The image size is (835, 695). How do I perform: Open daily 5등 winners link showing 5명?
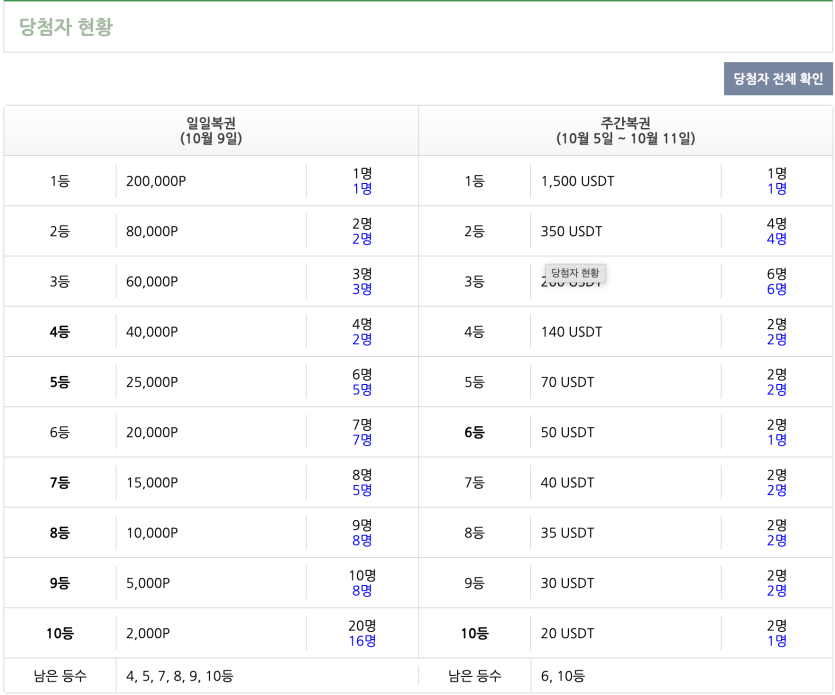[x=362, y=389]
